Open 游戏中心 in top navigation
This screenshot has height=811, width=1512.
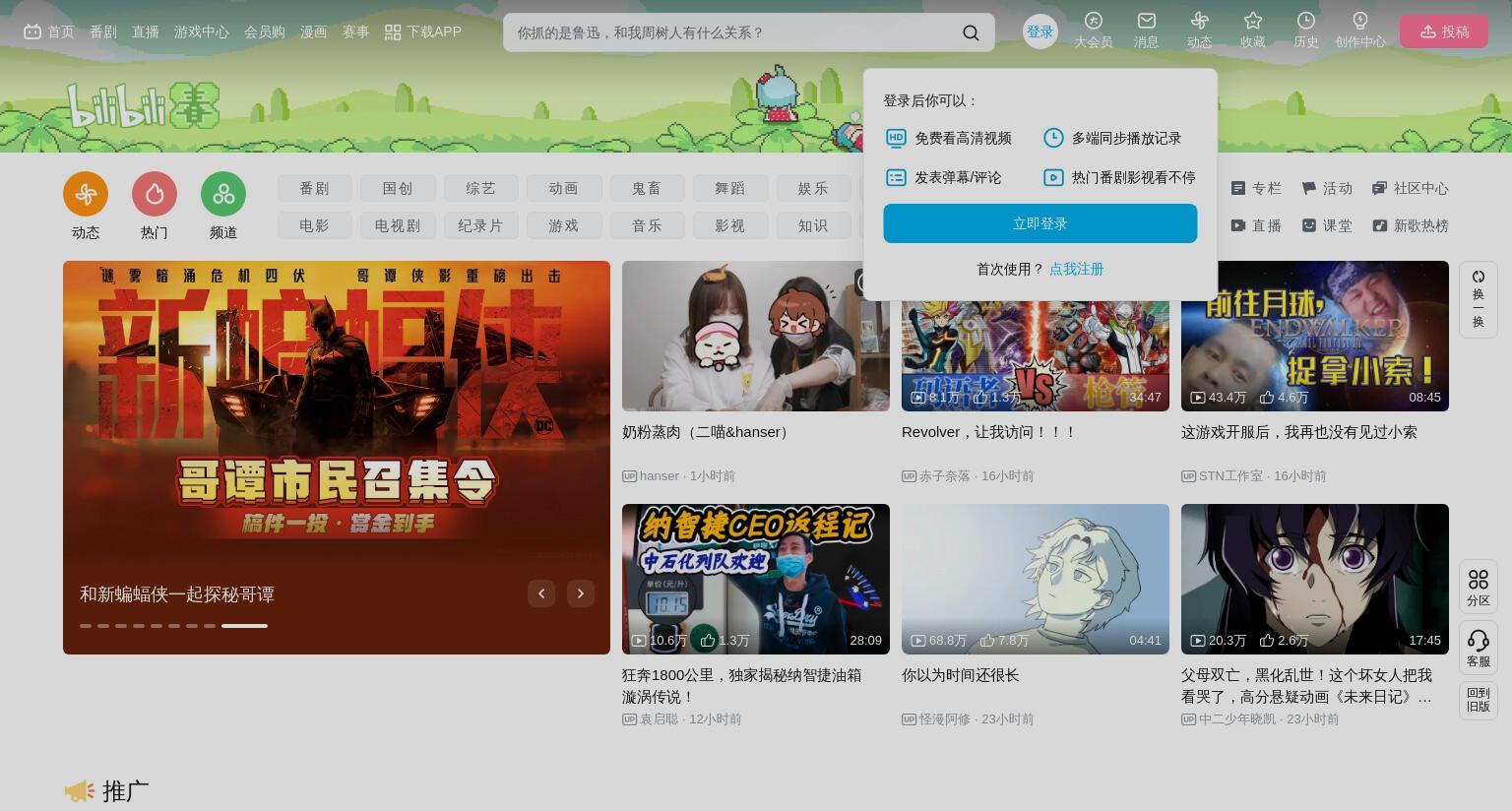pyautogui.click(x=202, y=31)
